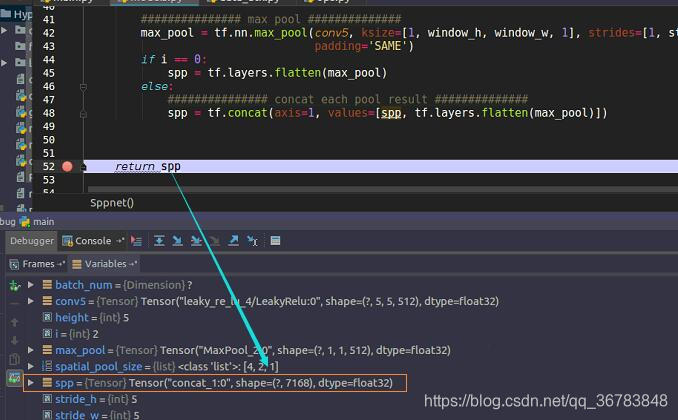Switch to the Debugger tab

click(32, 241)
